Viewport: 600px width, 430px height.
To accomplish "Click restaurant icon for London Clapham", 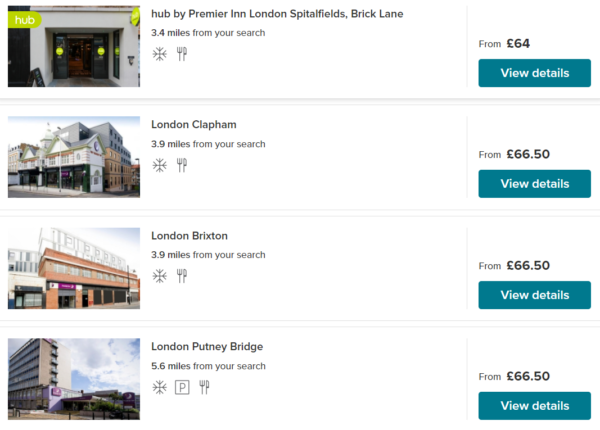I will click(x=182, y=165).
